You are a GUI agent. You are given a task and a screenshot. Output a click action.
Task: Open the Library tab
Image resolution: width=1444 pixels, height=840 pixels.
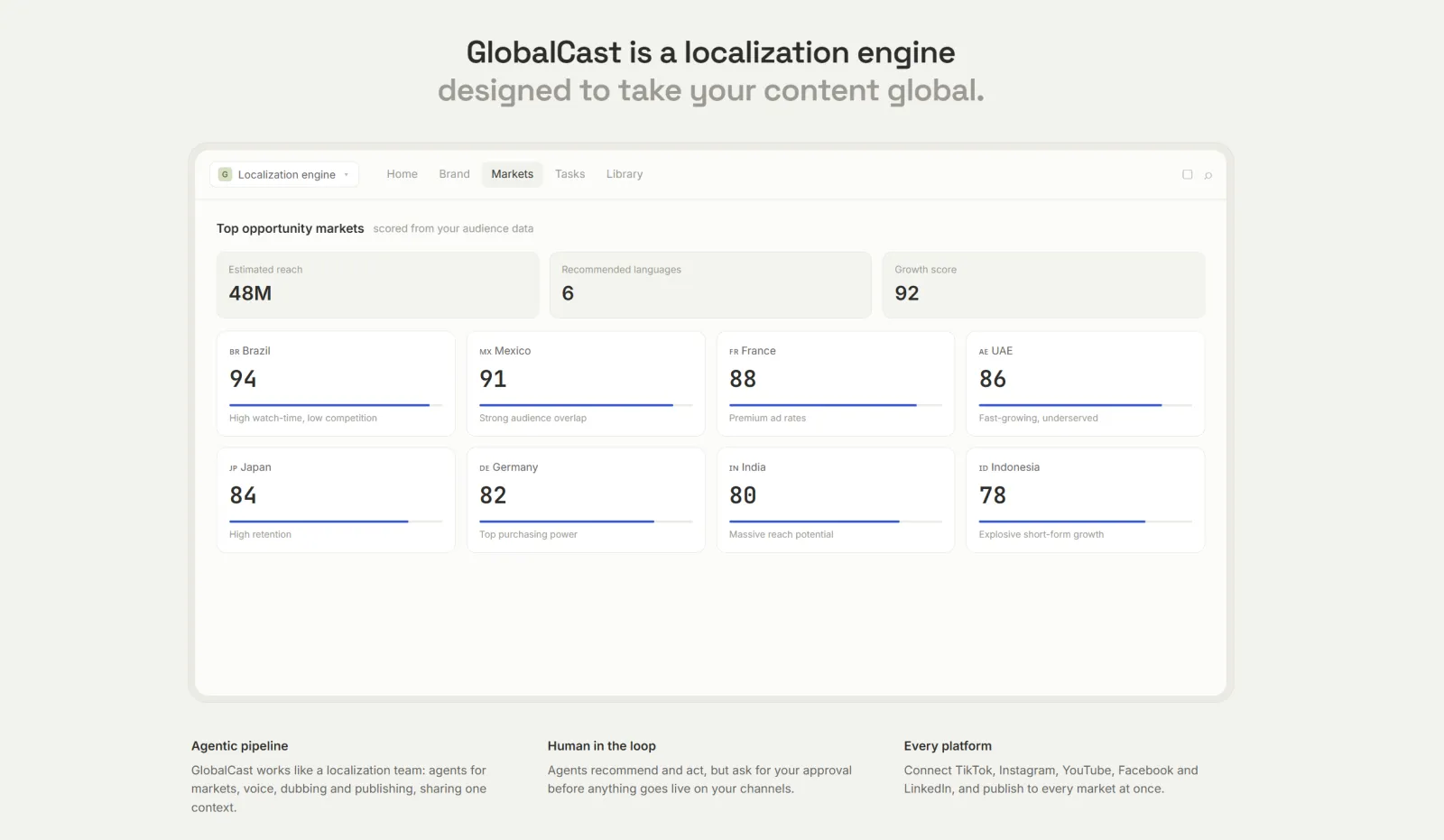coord(625,174)
